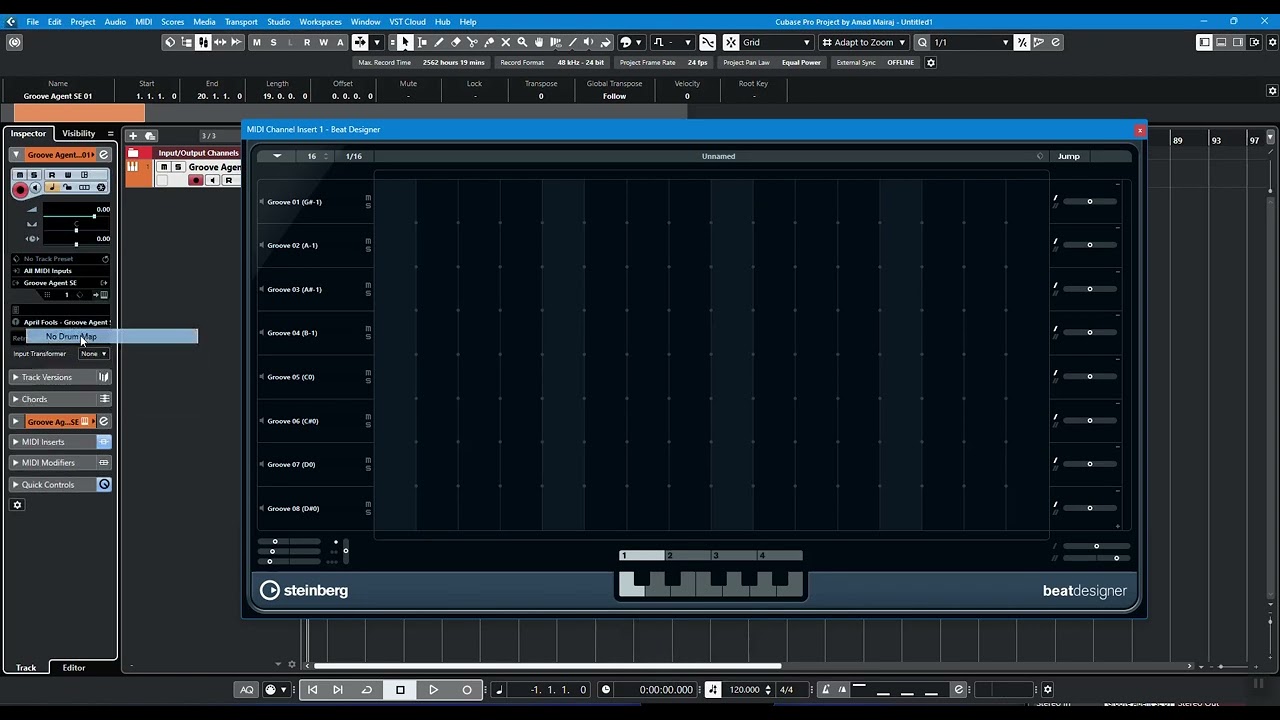The image size is (1280, 720).
Task: Select pattern 2 in Beat Designer
Action: [x=688, y=556]
